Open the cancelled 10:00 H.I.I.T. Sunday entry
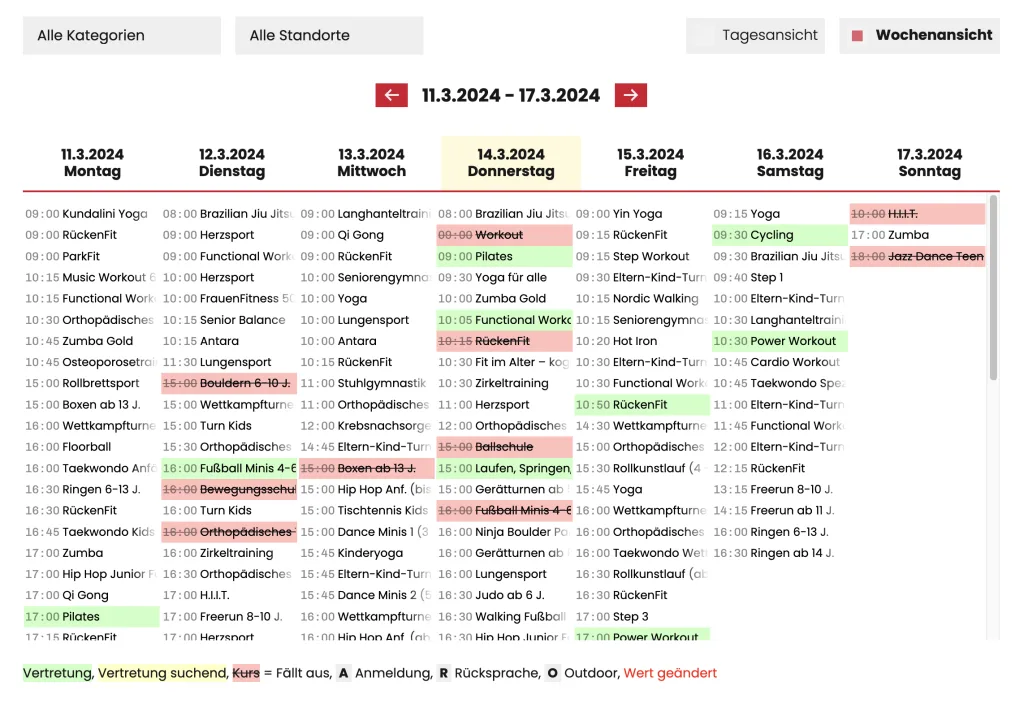 [x=917, y=214]
